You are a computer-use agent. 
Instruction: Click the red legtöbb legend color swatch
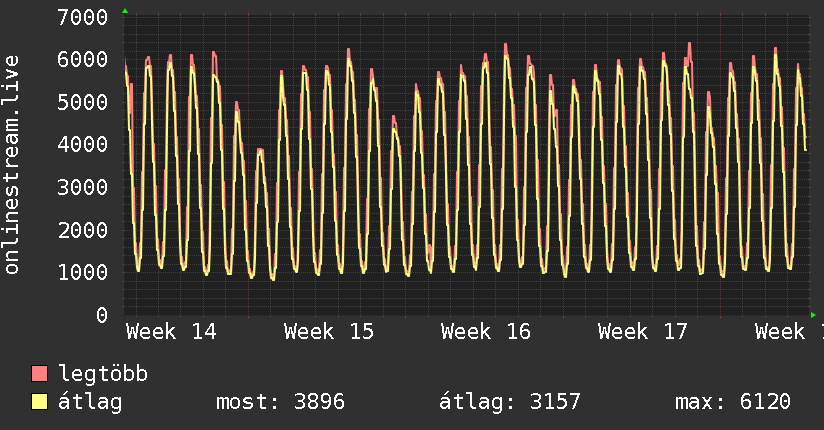pos(40,374)
